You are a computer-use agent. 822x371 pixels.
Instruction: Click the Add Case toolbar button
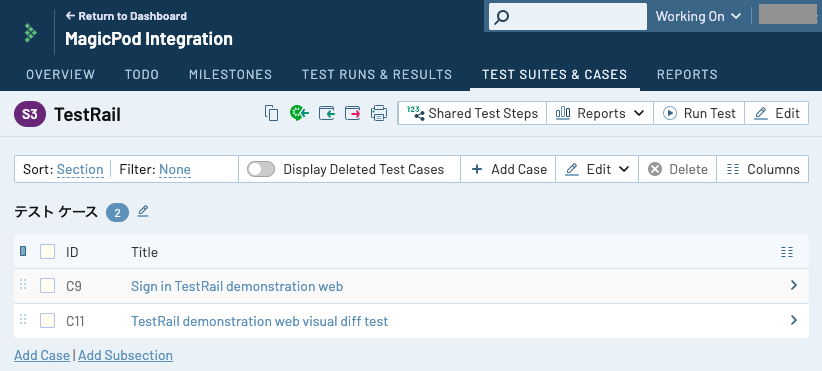coord(508,169)
